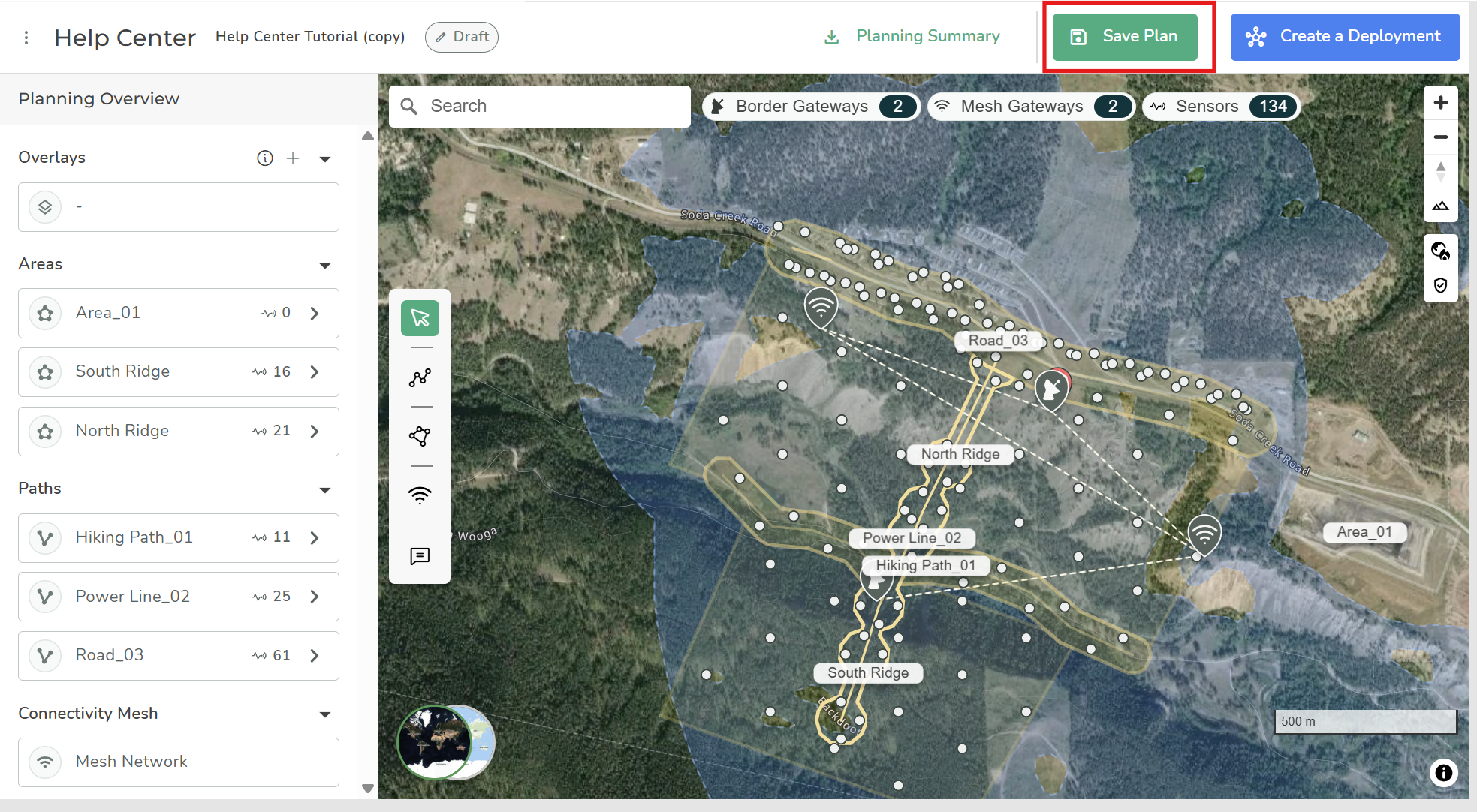Select the mesh gateway placement tool
1477x812 pixels.
click(x=420, y=495)
